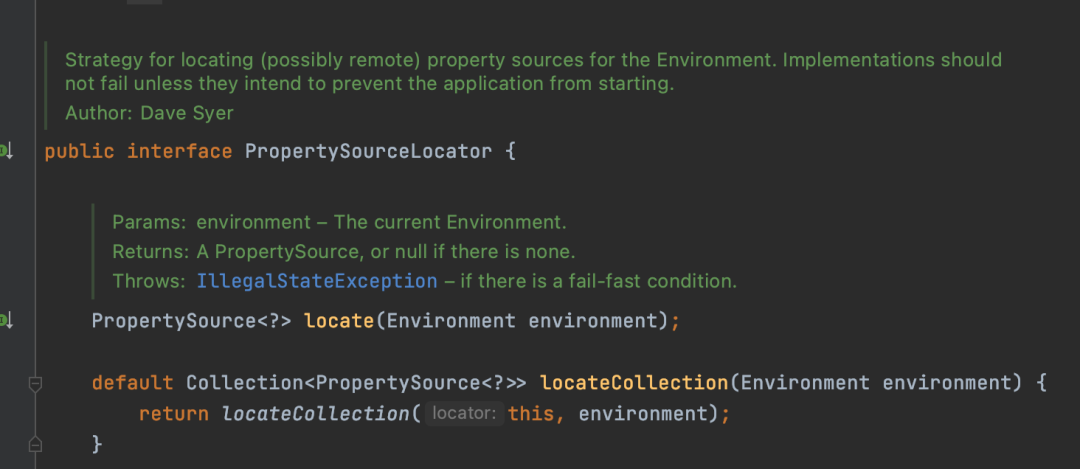The image size is (1080, 469).
Task: Click the Collection return type
Action: (x=234, y=383)
